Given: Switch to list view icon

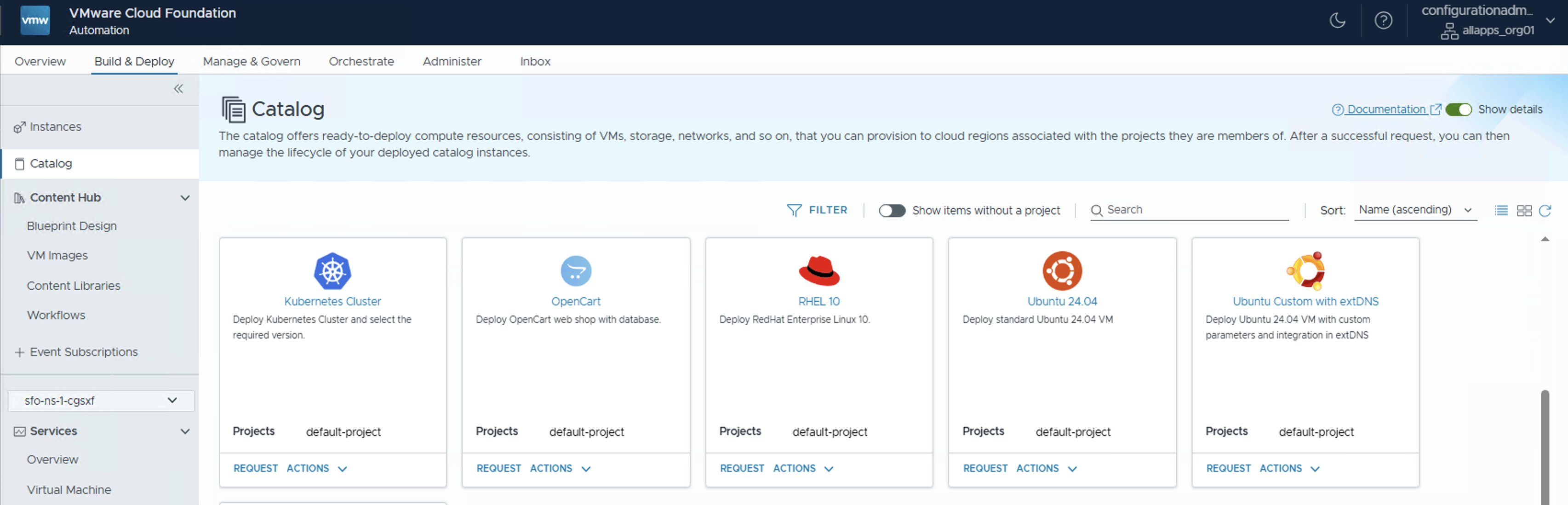Looking at the screenshot, I should pos(1501,210).
